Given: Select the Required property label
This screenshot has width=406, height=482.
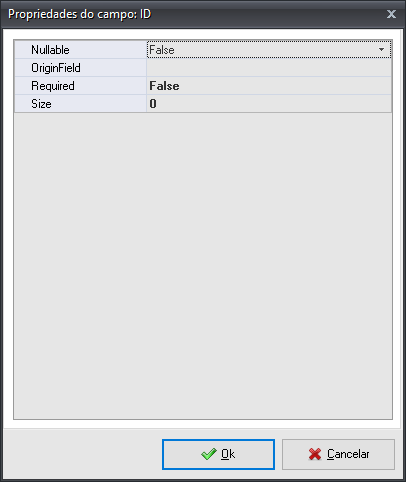Looking at the screenshot, I should 53,86.
